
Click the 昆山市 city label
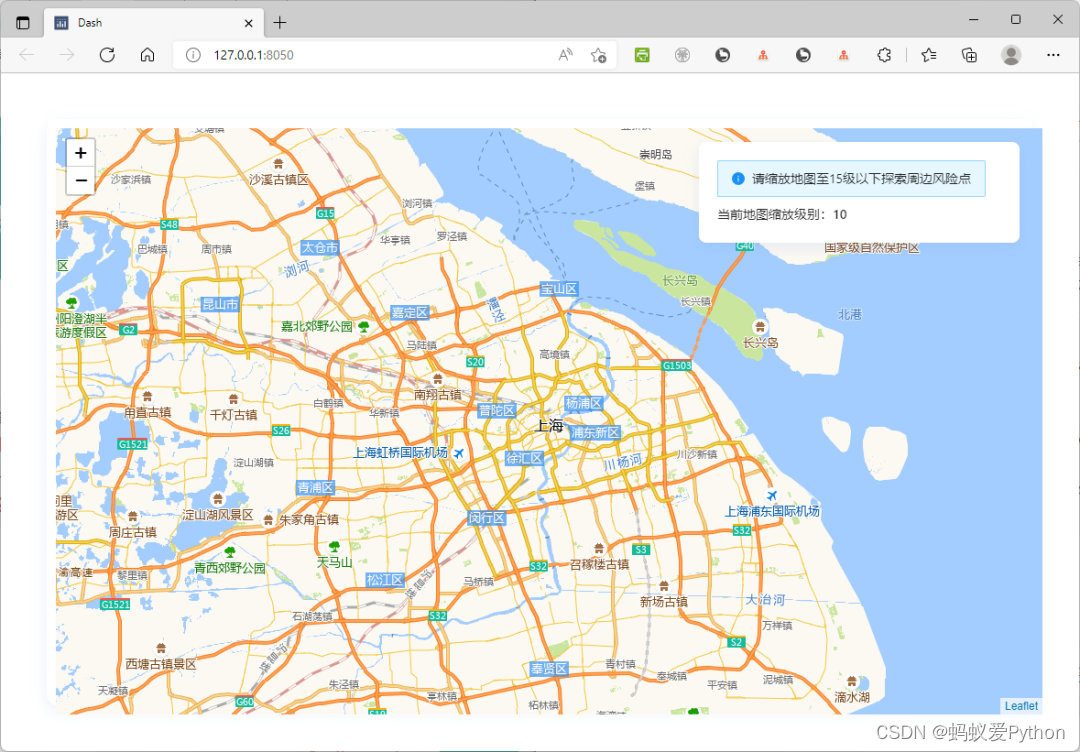coord(220,304)
